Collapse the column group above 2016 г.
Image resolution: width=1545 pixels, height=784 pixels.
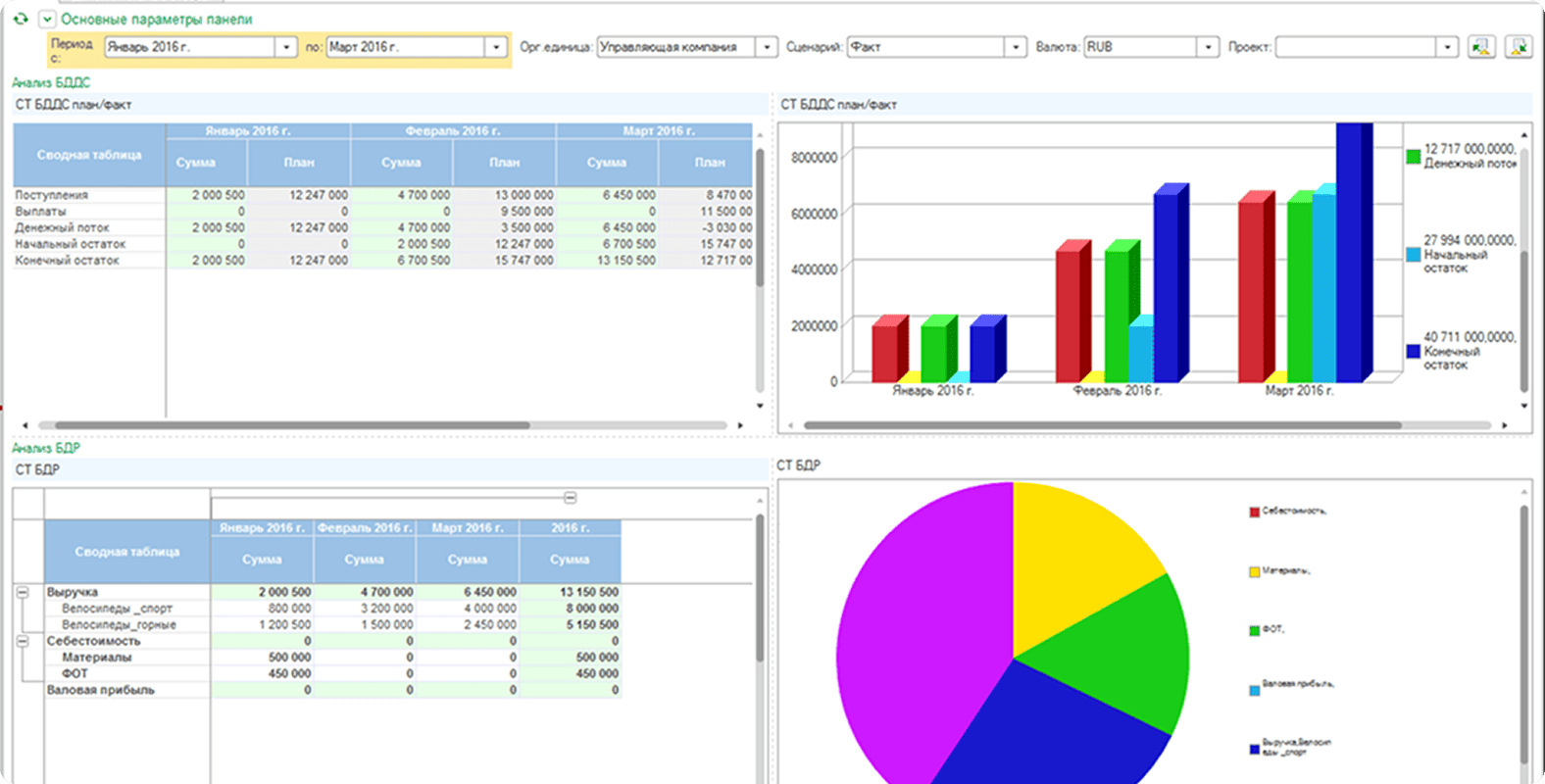570,498
